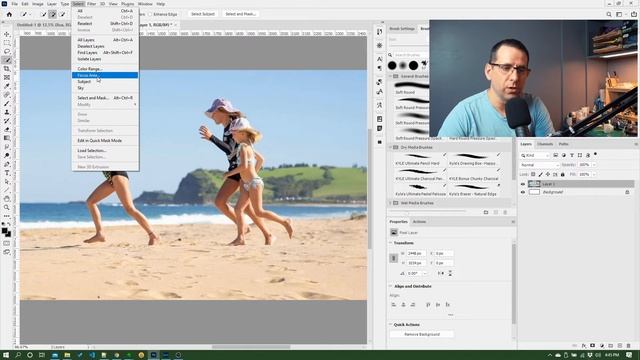Screen dimensions: 640x360
Task: Toggle the adjustment layer filter icon
Action: click(x=564, y=155)
